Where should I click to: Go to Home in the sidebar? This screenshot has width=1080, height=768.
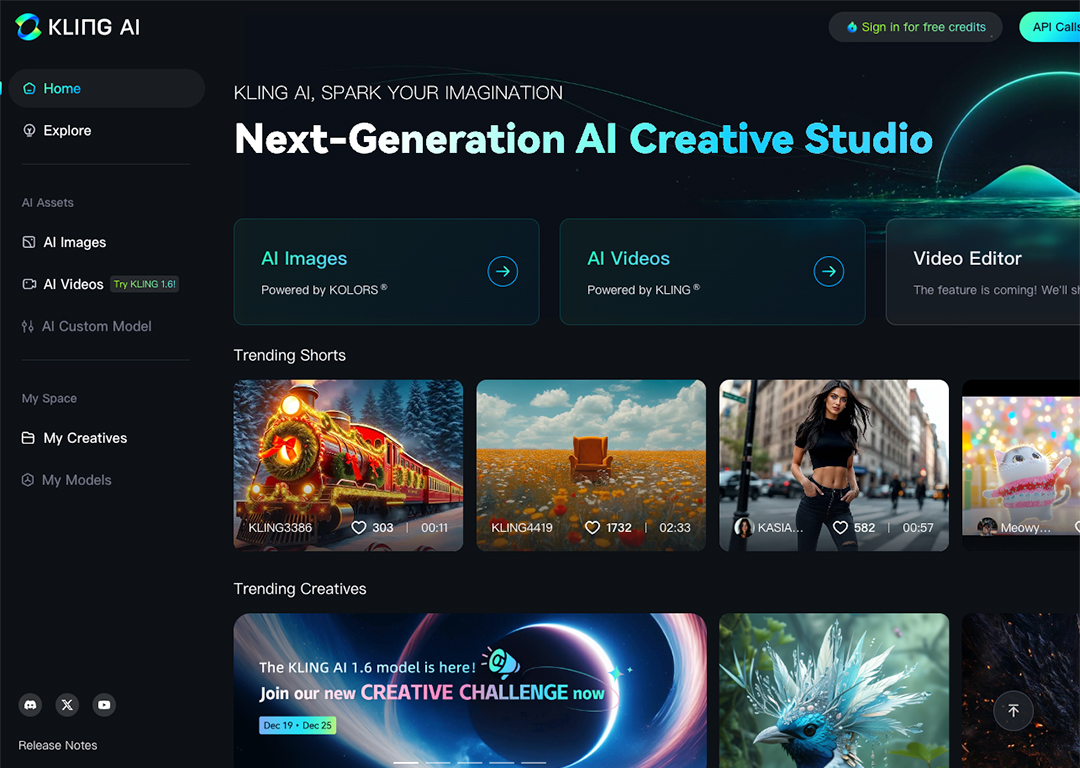[107, 88]
